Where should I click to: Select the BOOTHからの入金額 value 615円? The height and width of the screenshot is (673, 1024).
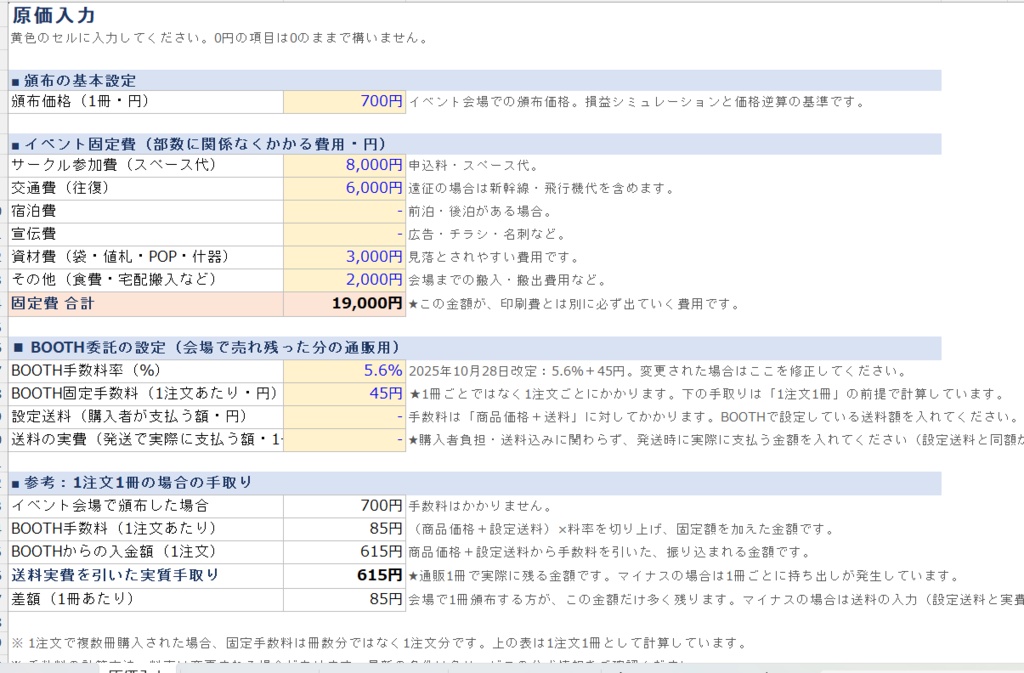pos(344,552)
